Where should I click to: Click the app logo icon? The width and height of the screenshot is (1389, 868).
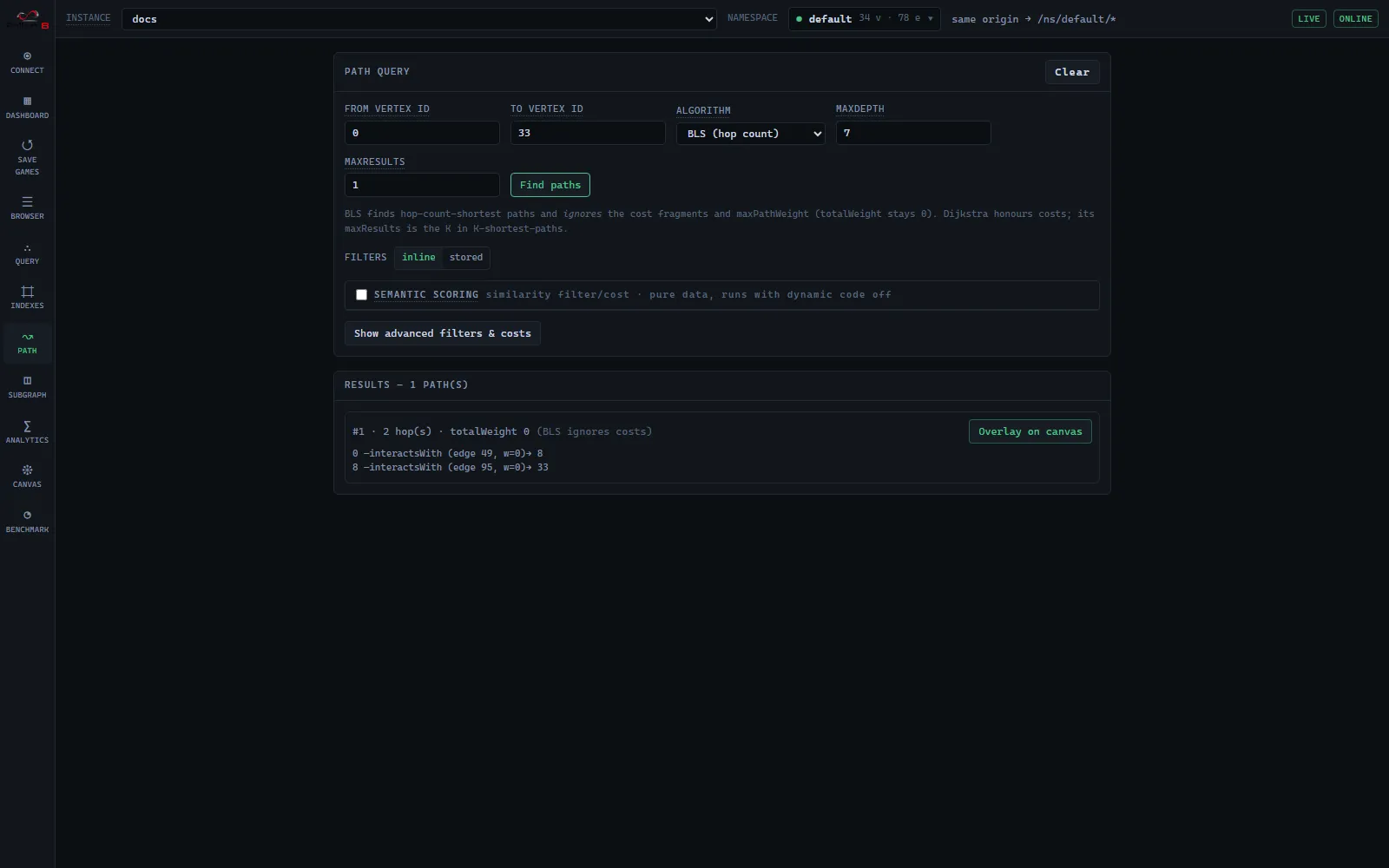28,18
